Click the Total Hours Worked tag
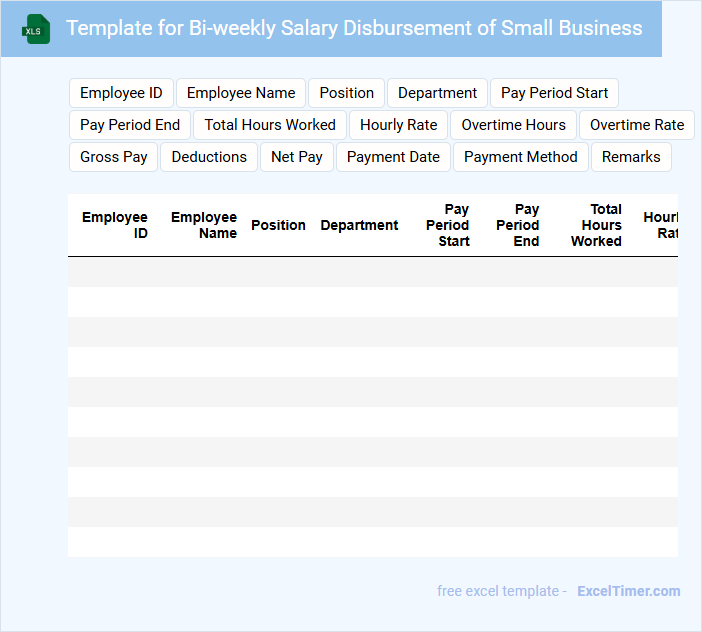This screenshot has height=632, width=702. coord(270,125)
